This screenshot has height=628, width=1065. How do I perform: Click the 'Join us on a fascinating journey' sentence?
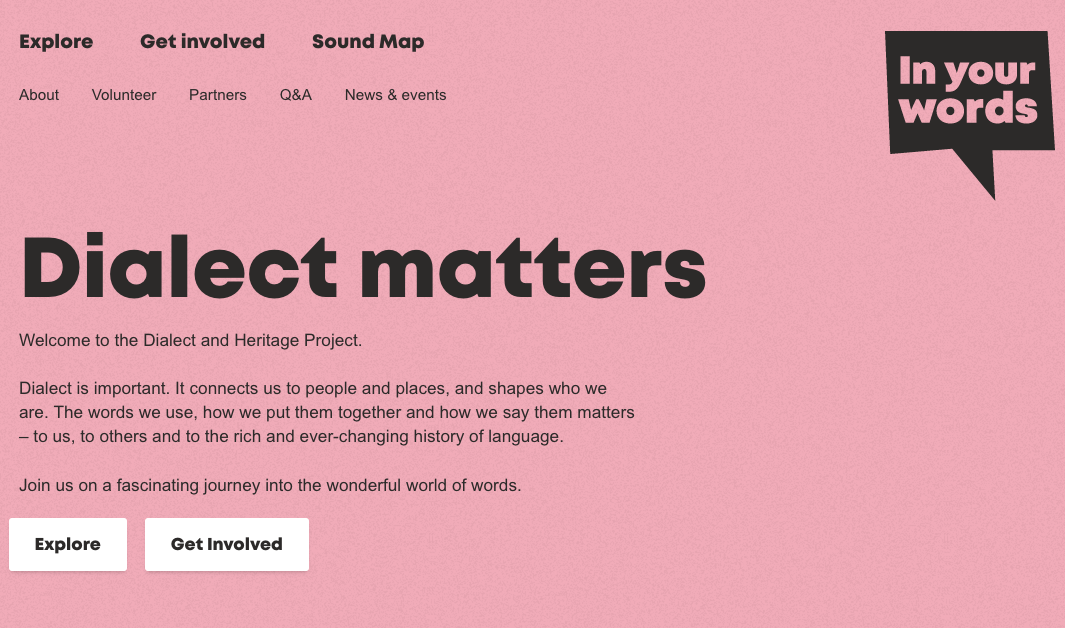270,486
